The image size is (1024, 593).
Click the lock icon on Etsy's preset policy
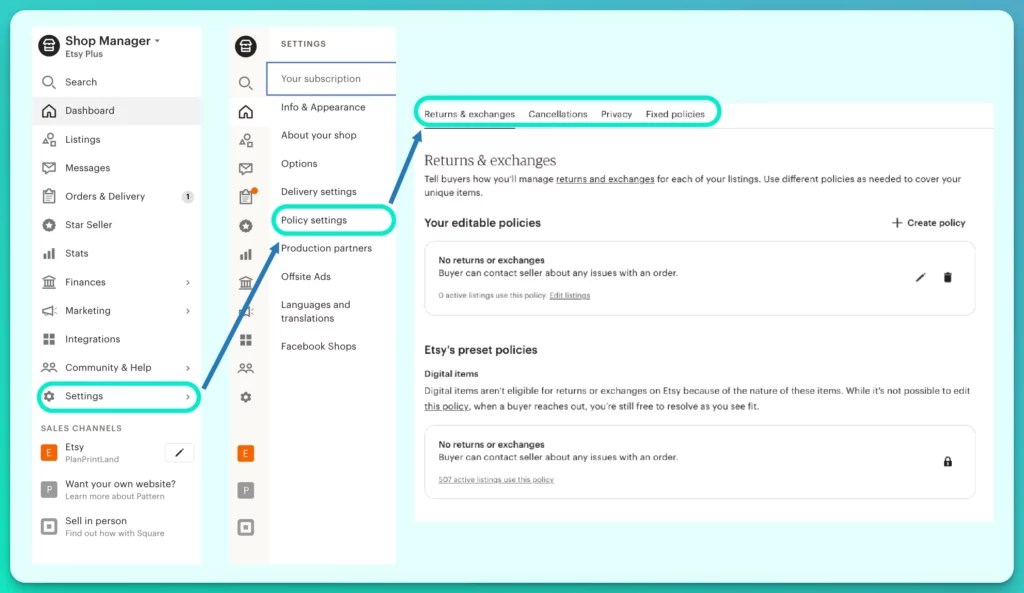[x=947, y=463]
